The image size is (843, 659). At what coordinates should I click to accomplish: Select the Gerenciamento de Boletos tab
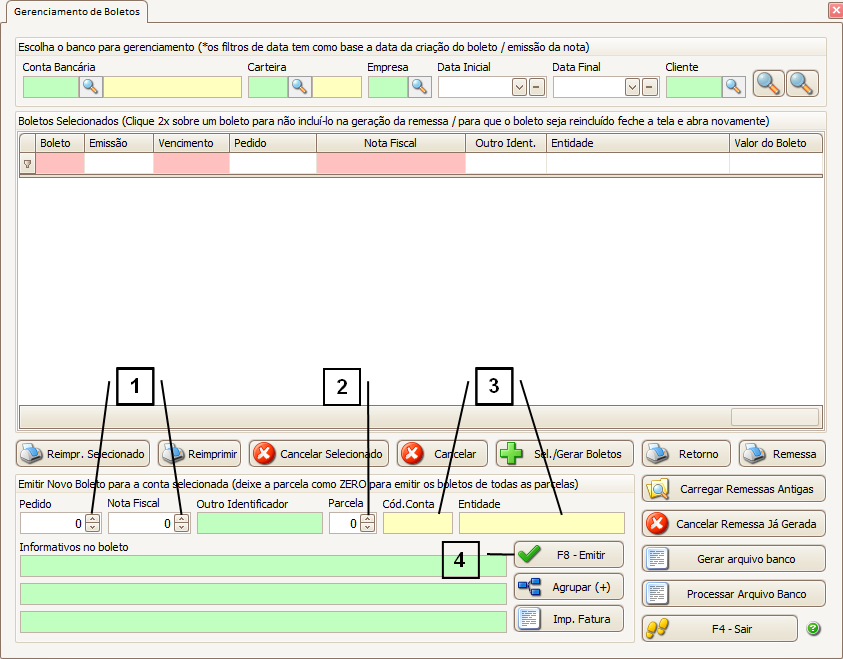[77, 12]
